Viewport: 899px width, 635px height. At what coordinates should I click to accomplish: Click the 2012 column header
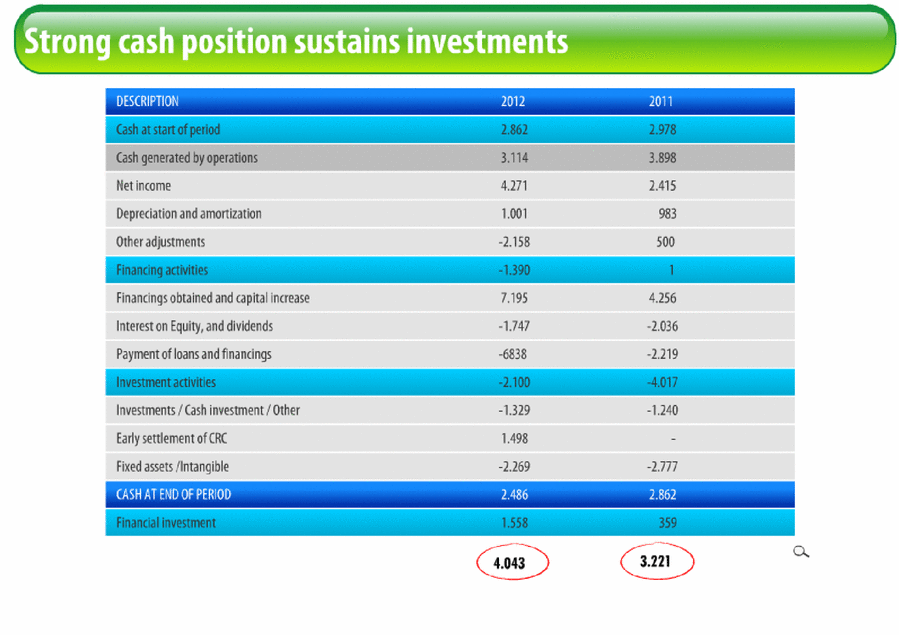(513, 101)
